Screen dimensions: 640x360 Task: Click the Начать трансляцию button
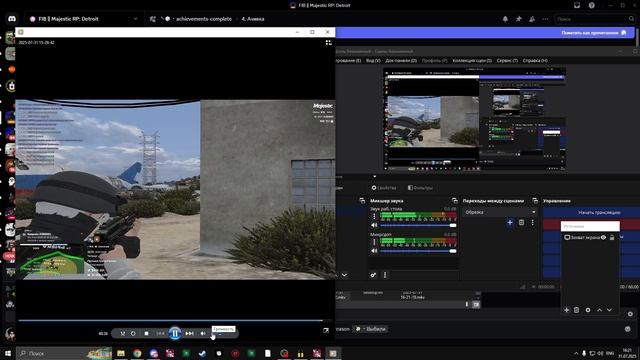(x=591, y=213)
